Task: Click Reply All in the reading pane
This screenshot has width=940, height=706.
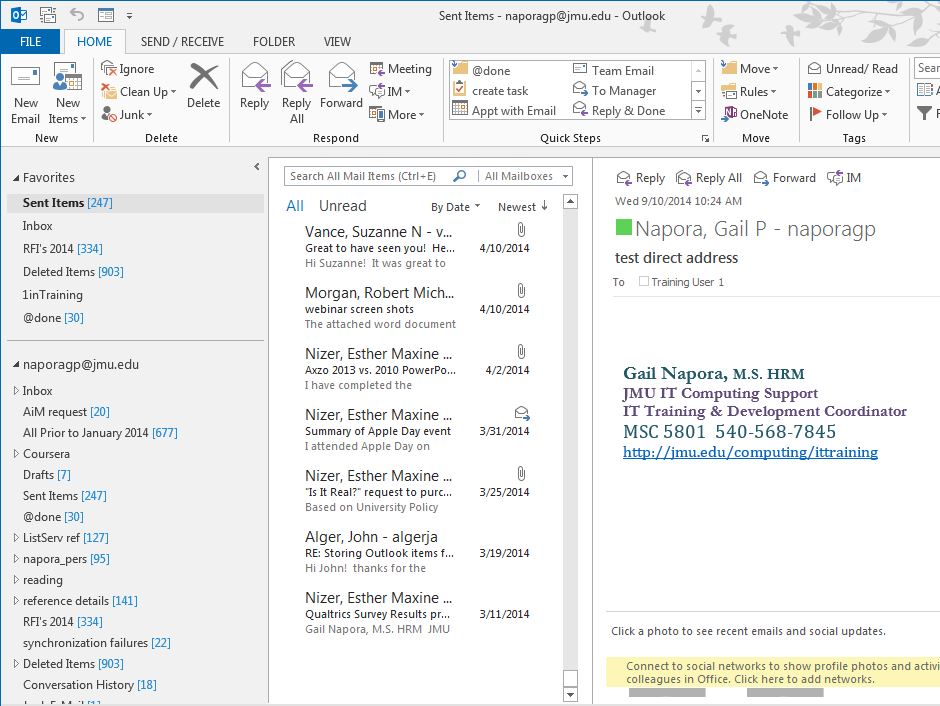Action: 709,178
